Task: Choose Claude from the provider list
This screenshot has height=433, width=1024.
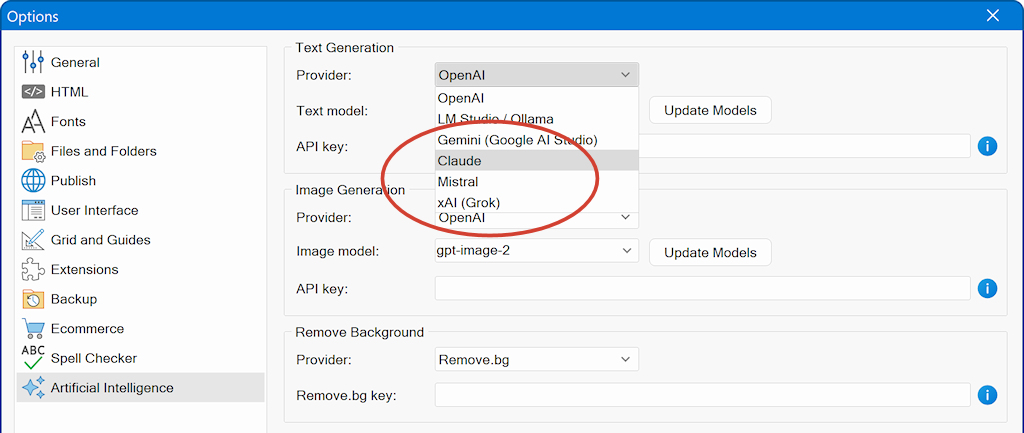Action: click(537, 161)
